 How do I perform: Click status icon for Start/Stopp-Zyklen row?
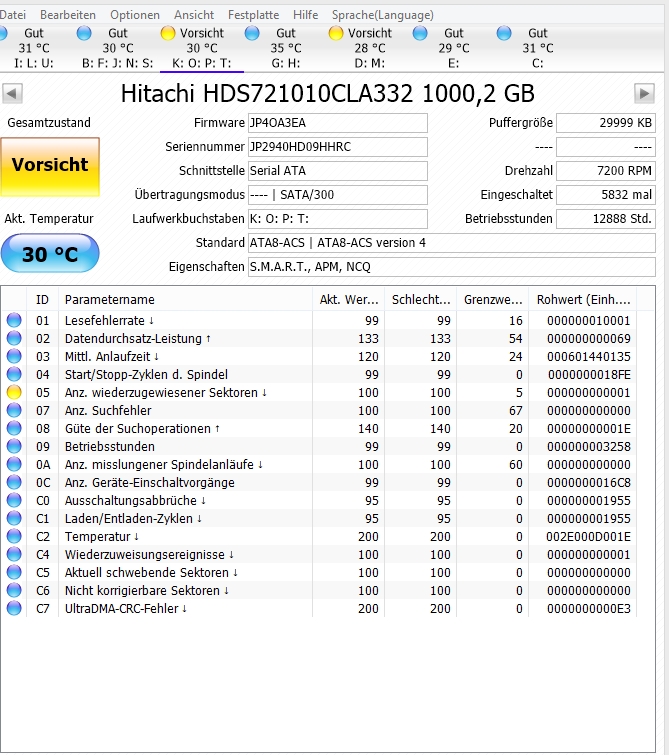[14, 374]
